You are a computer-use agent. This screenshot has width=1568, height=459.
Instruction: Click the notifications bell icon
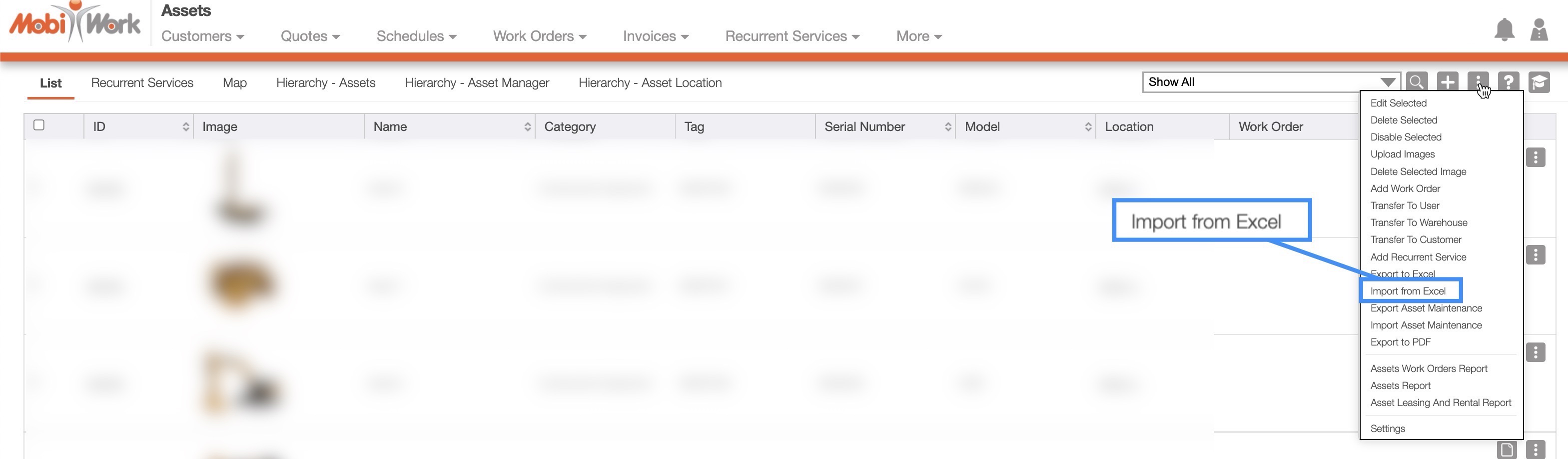click(x=1504, y=29)
